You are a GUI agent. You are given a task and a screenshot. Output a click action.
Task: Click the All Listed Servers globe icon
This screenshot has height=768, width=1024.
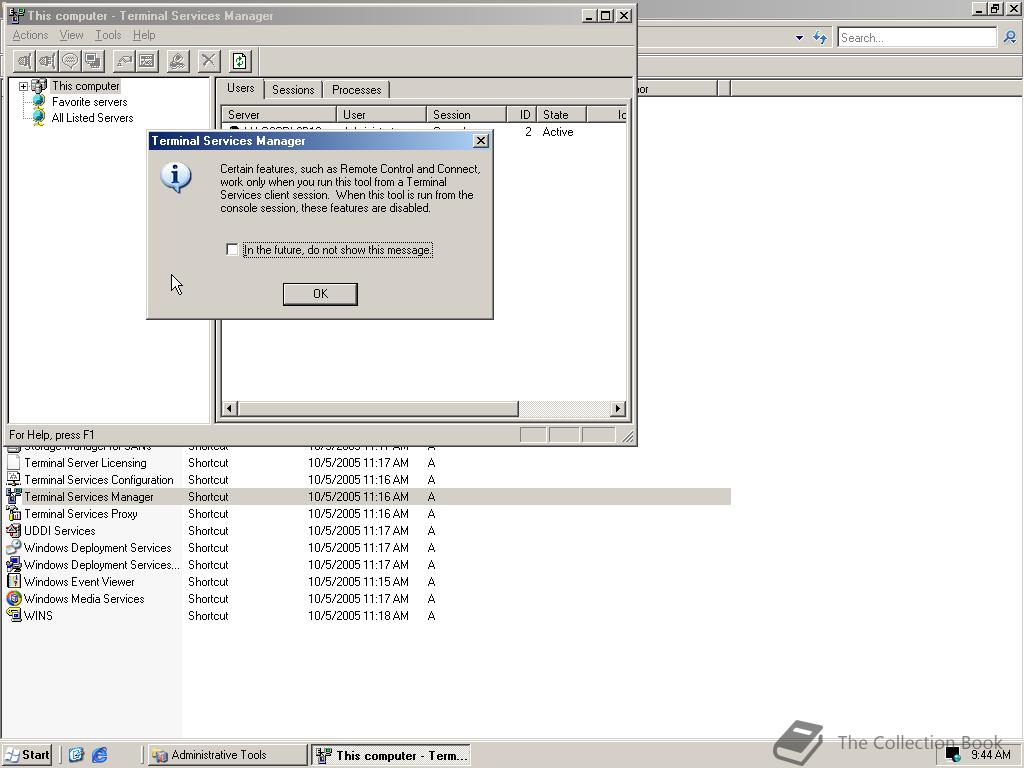pos(39,118)
